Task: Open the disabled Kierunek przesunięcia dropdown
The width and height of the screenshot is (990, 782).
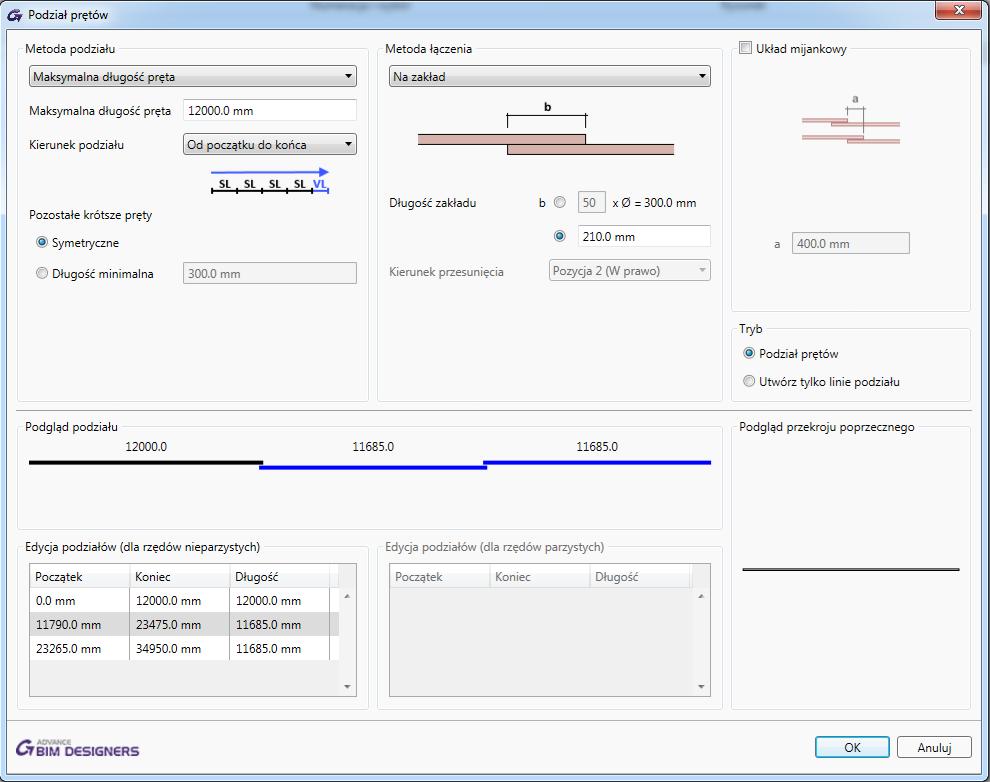Action: coord(629,271)
